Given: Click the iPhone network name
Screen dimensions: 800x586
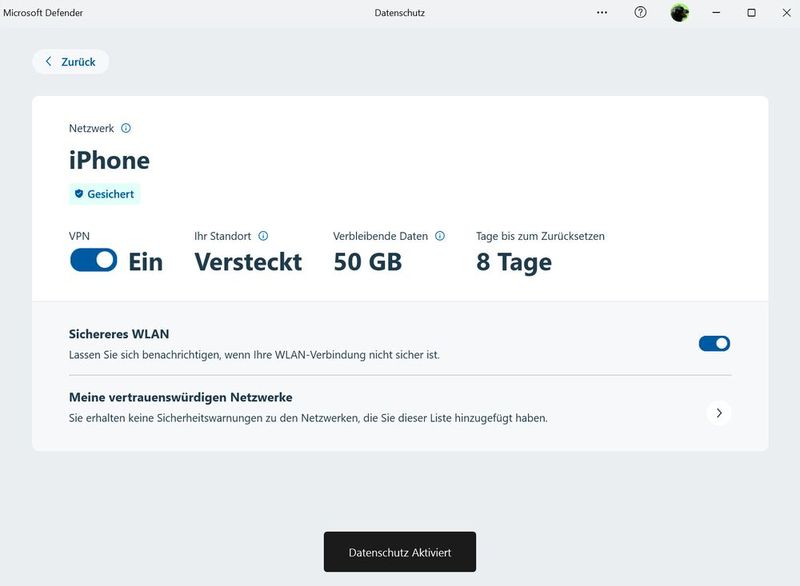Looking at the screenshot, I should pos(109,160).
